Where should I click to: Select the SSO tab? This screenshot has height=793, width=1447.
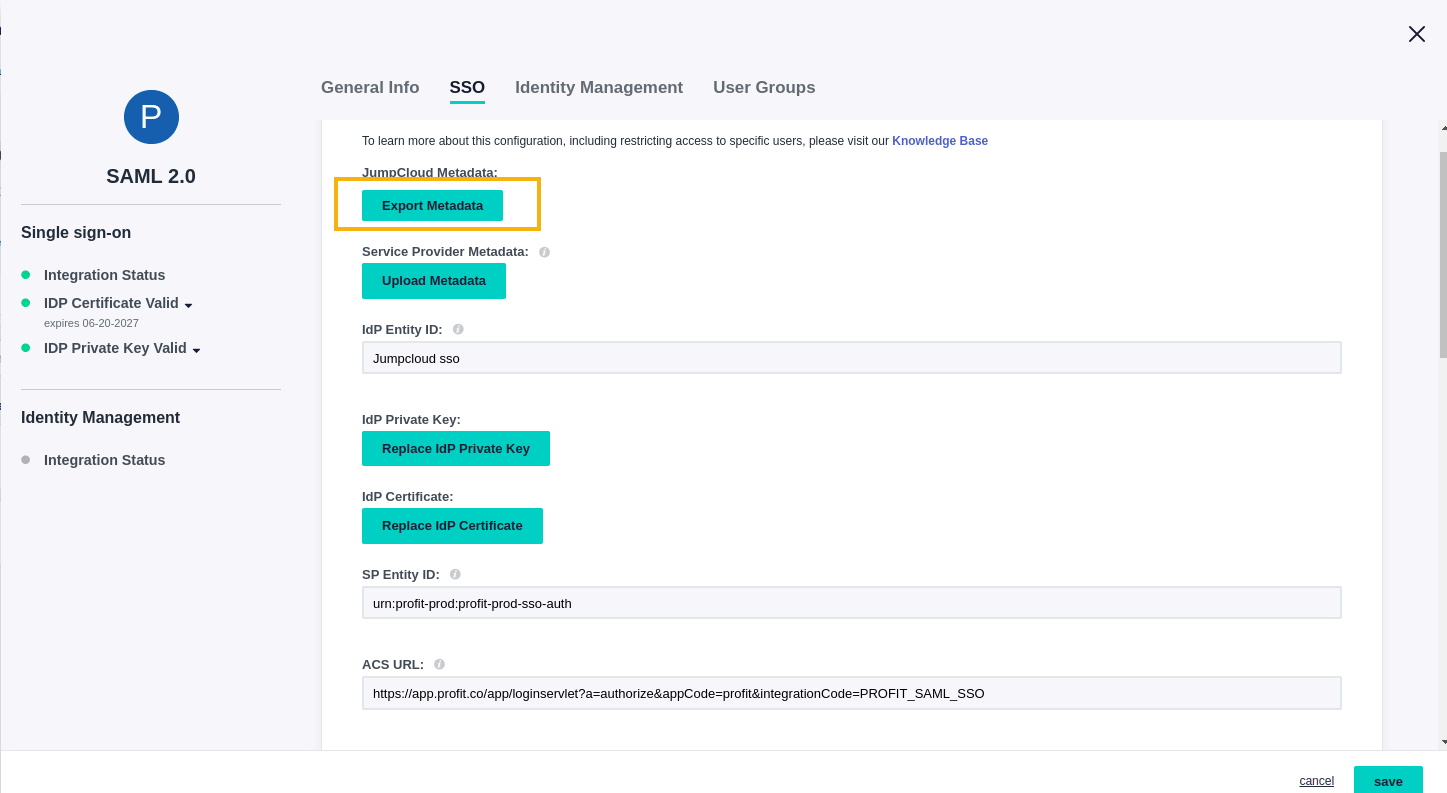pos(467,87)
